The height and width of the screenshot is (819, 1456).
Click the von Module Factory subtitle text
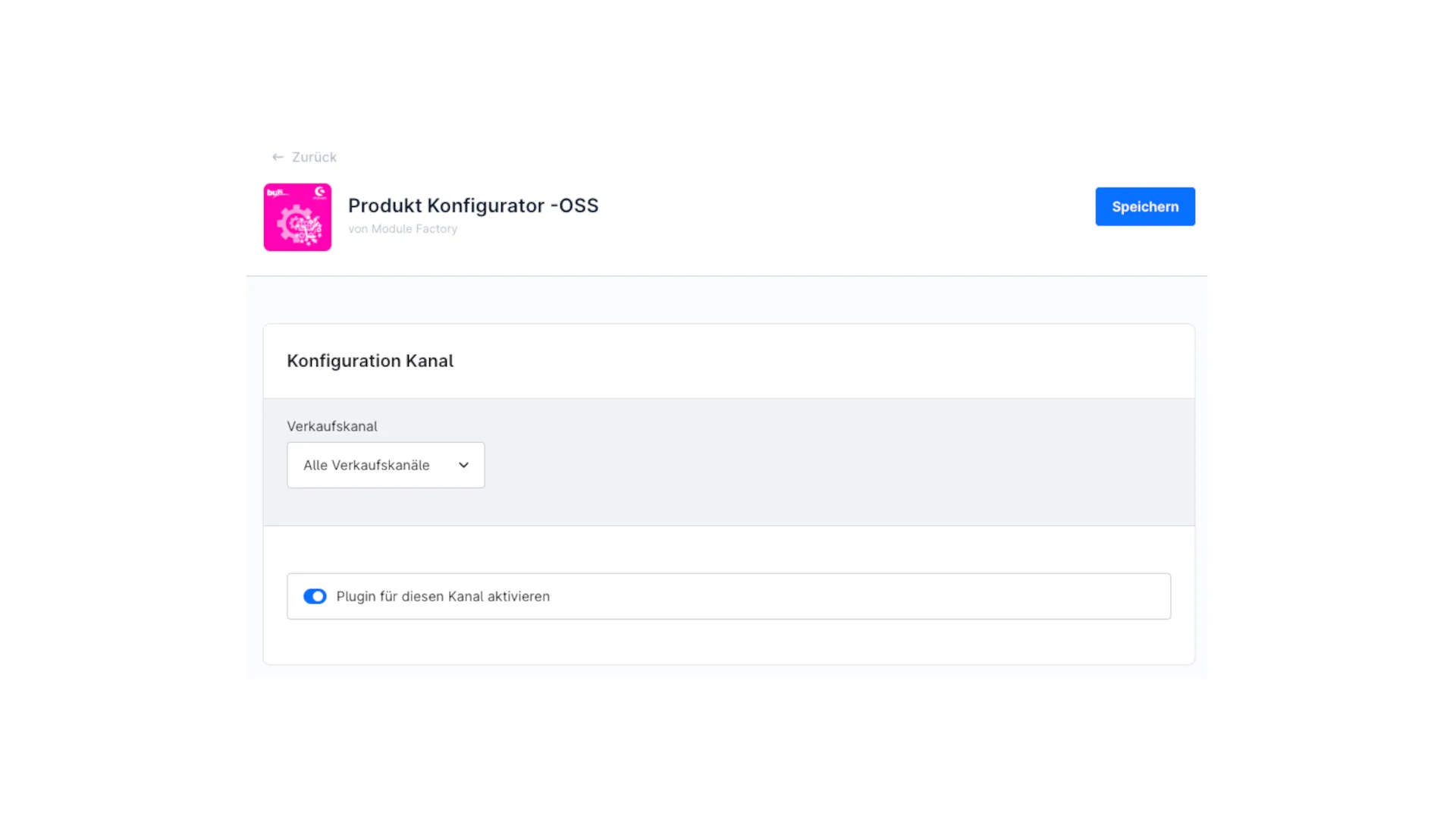403,228
